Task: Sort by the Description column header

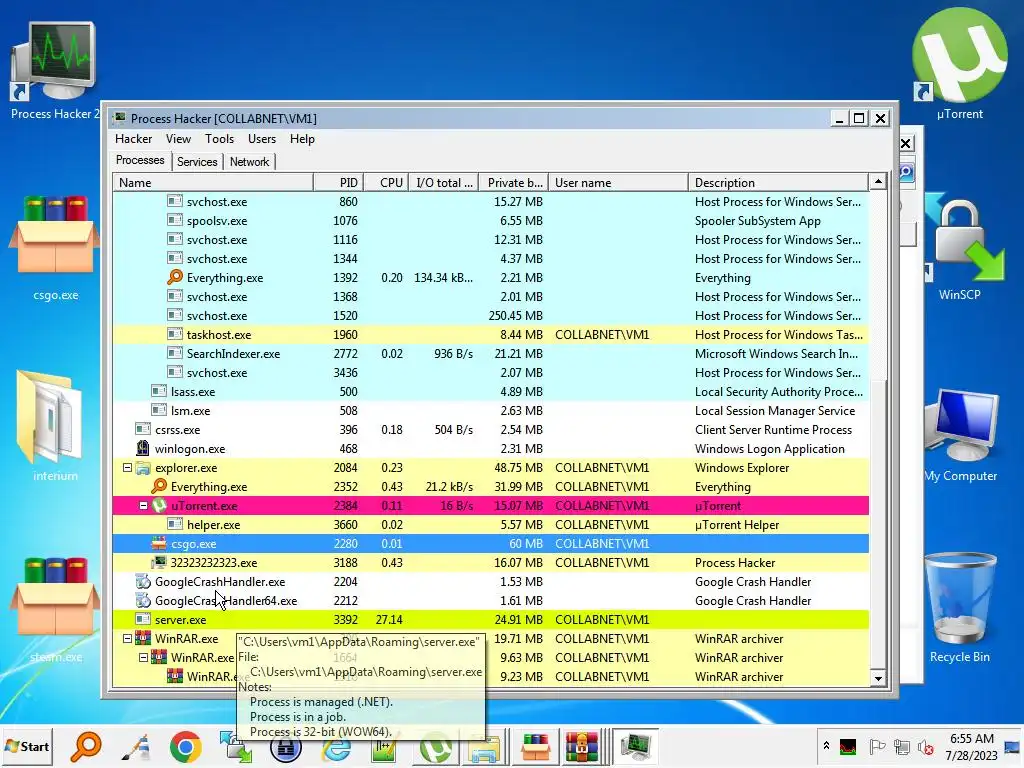Action: (778, 183)
